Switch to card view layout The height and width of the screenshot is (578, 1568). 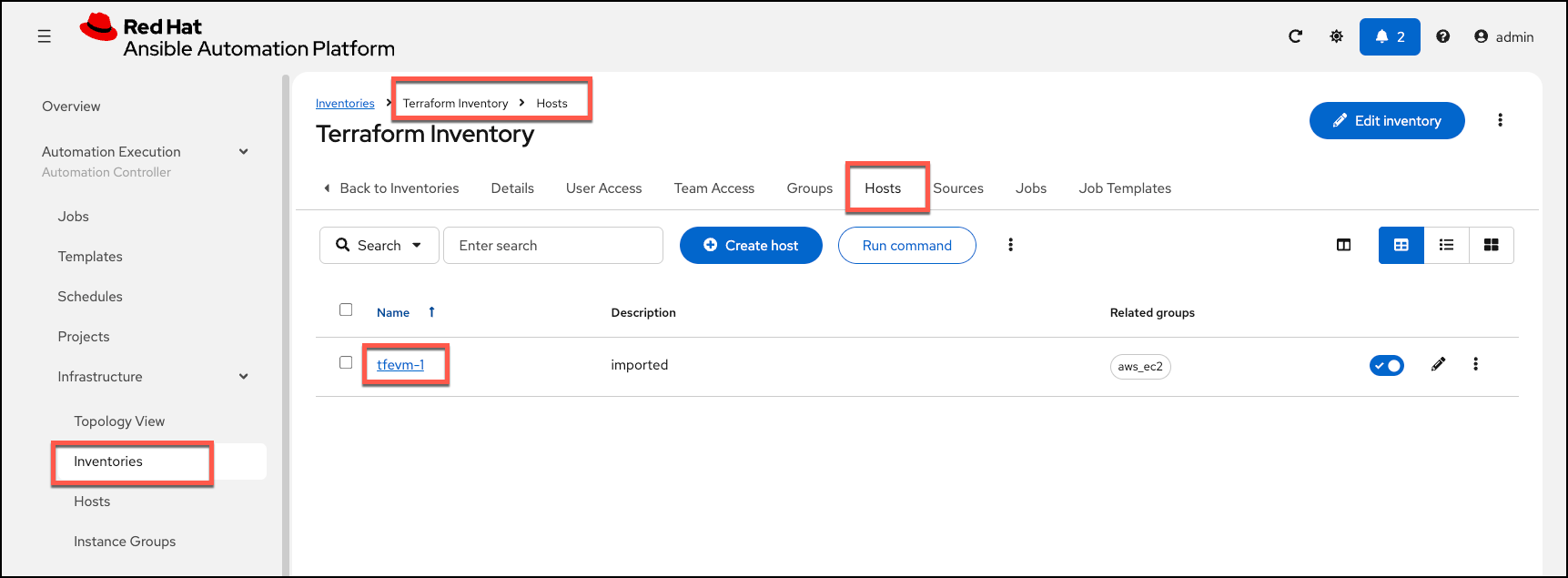click(x=1491, y=245)
